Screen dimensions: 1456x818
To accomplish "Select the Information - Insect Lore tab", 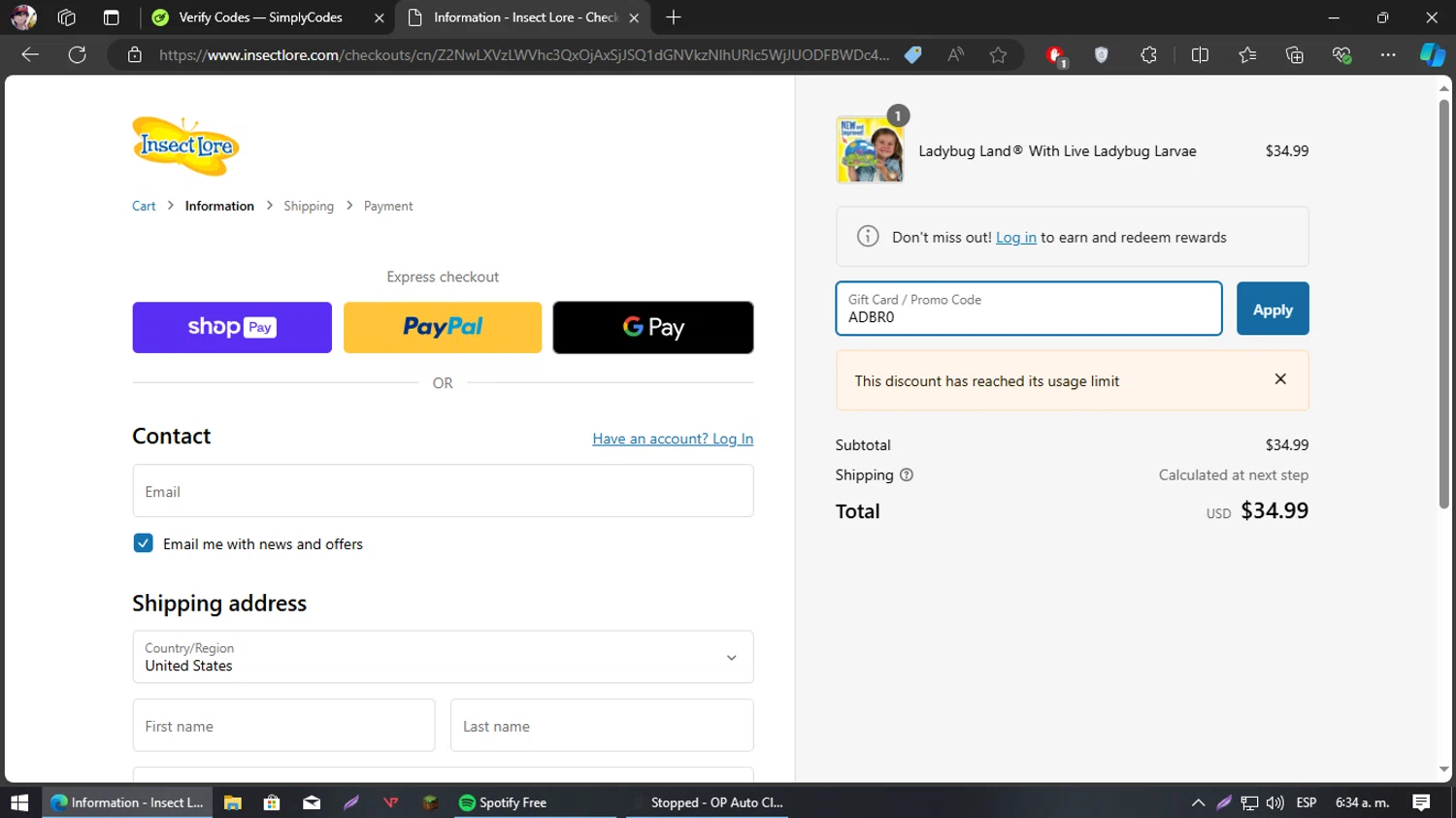I will 524,17.
